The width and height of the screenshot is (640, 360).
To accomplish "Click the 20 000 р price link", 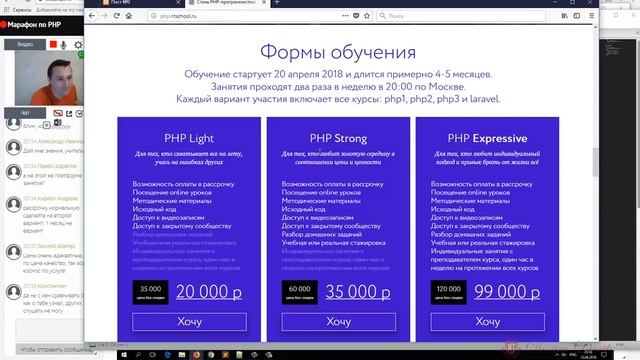I will (x=209, y=291).
